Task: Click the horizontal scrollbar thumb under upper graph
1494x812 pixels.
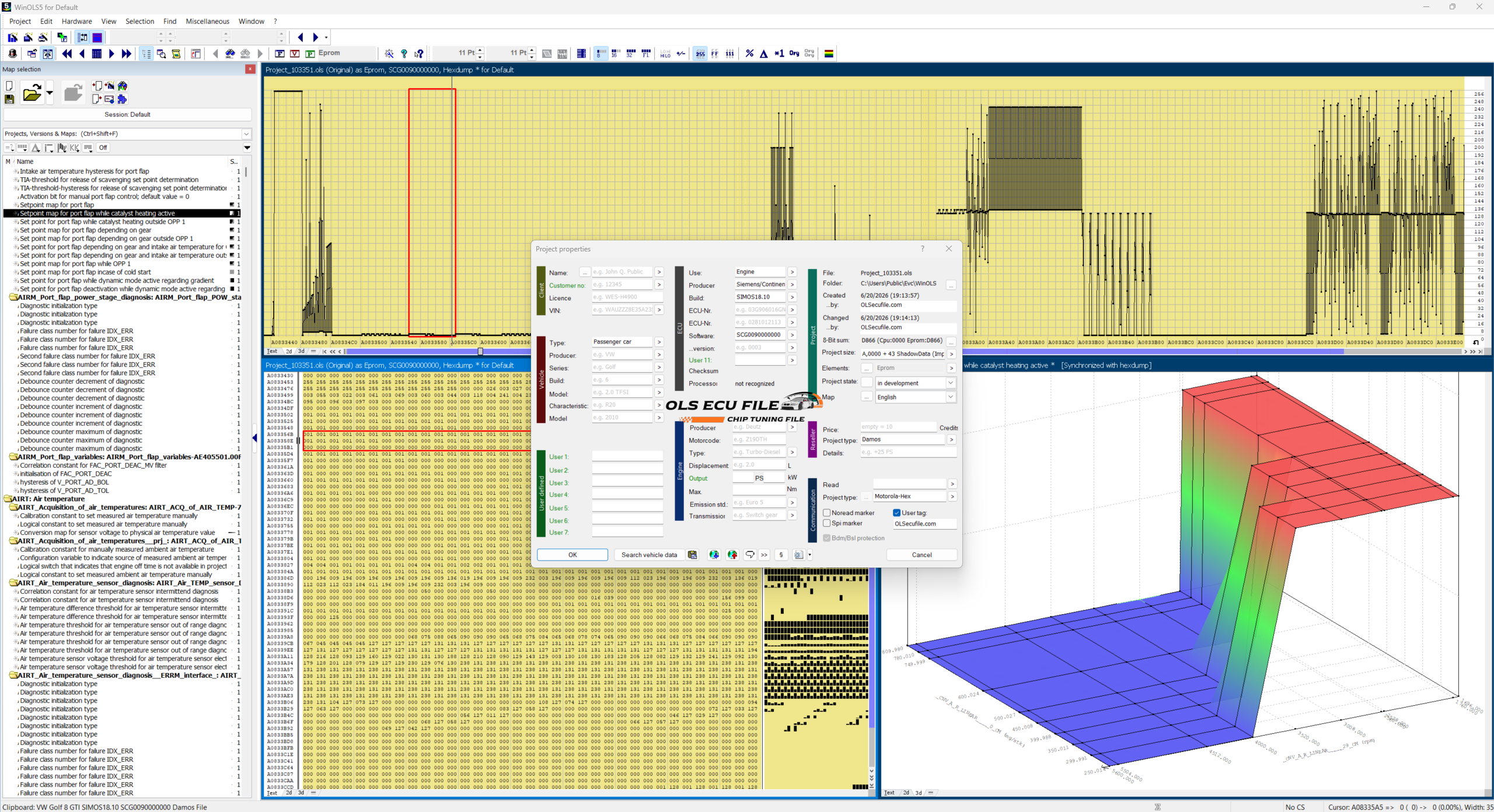Action: (x=480, y=352)
